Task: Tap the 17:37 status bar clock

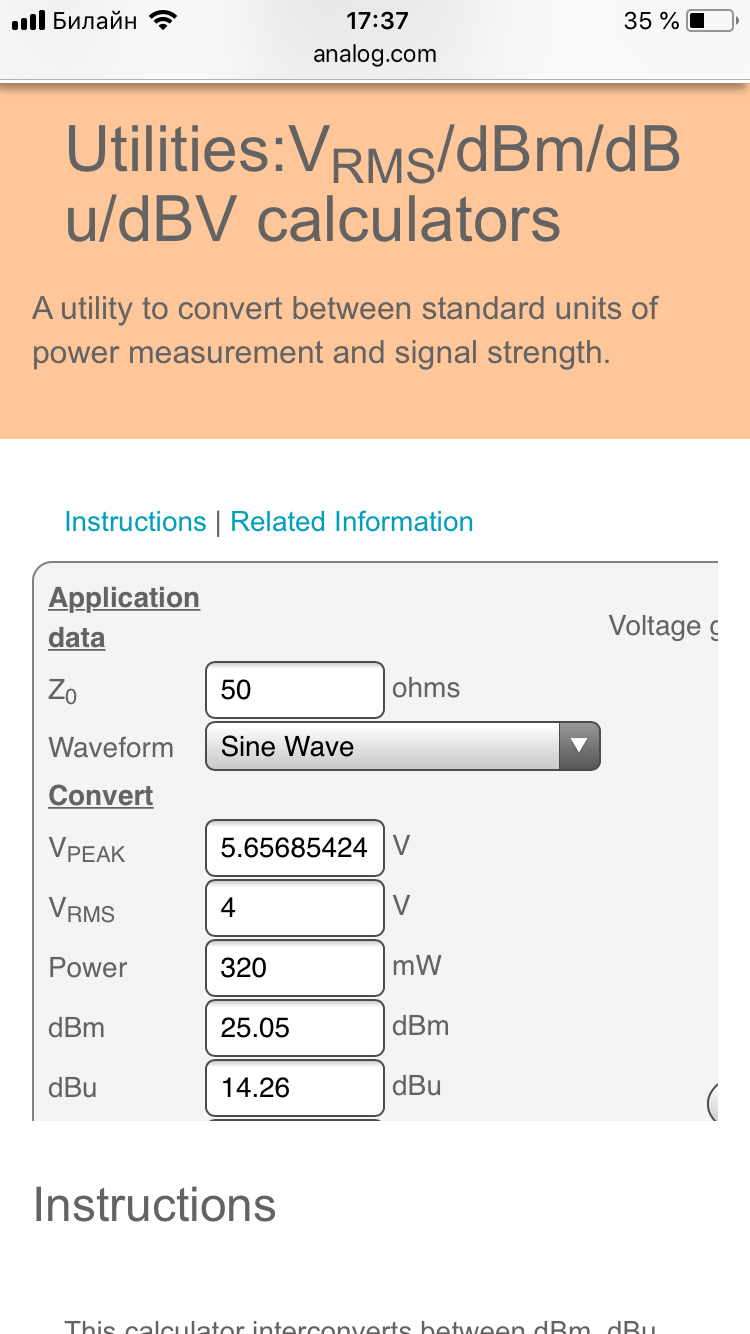Action: (x=376, y=20)
